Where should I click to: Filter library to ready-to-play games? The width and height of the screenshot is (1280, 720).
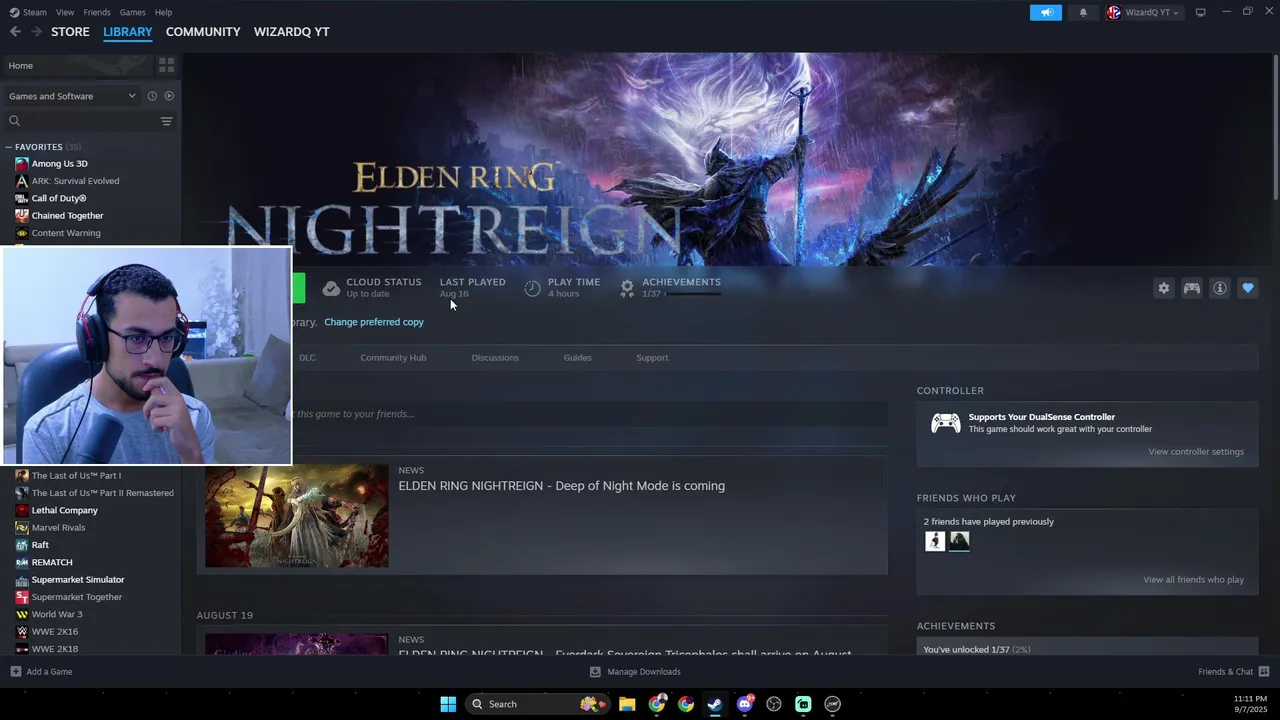(x=169, y=96)
